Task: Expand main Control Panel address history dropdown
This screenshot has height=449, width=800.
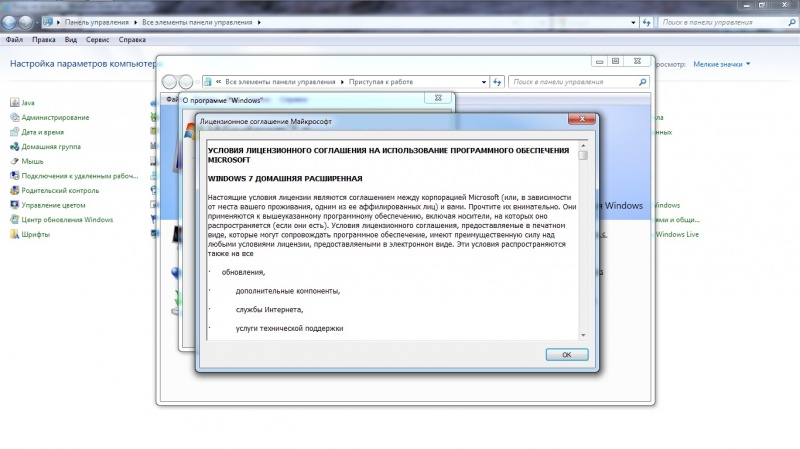Action: (633, 22)
